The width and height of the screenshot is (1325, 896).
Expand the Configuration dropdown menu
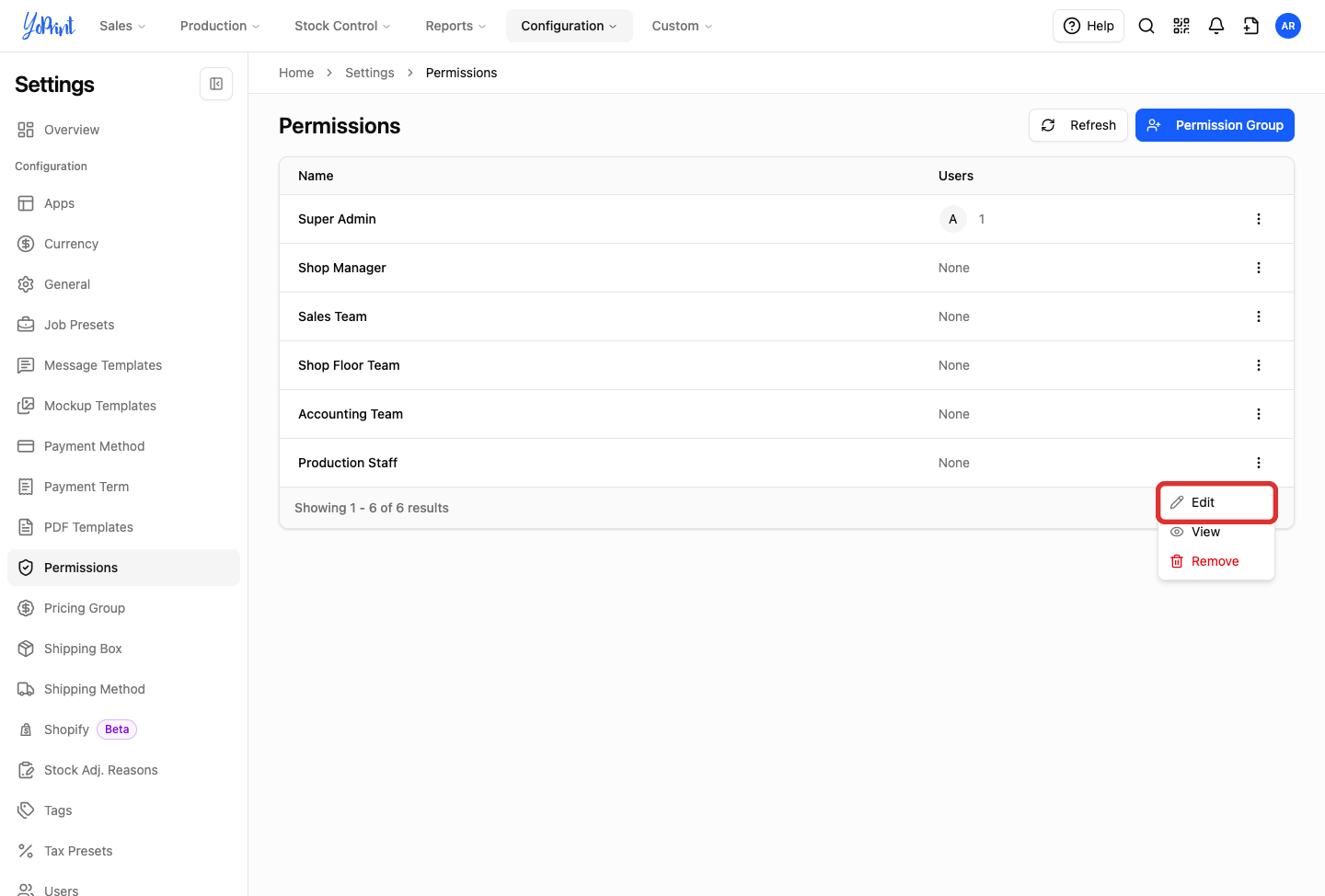point(569,26)
